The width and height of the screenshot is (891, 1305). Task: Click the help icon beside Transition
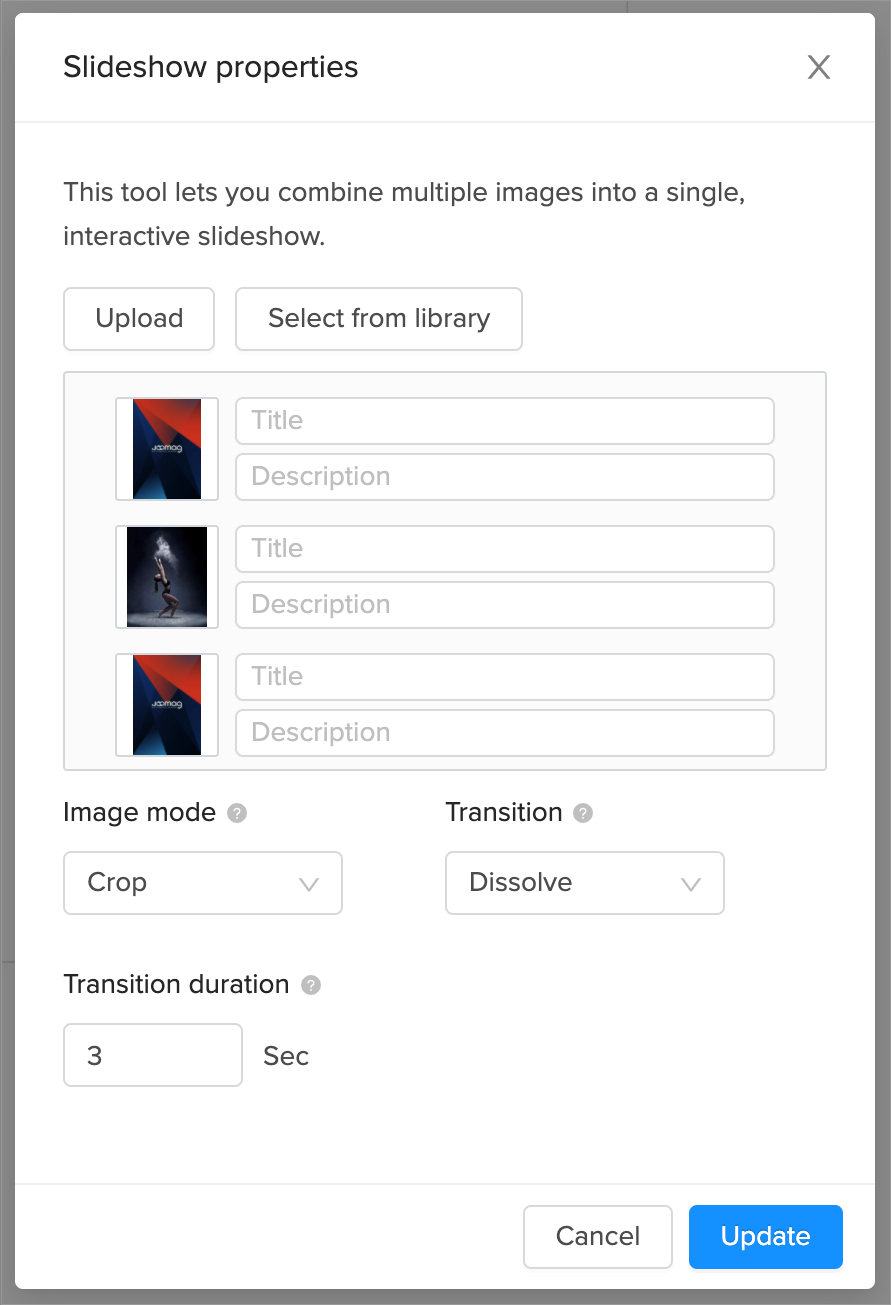coord(583,813)
